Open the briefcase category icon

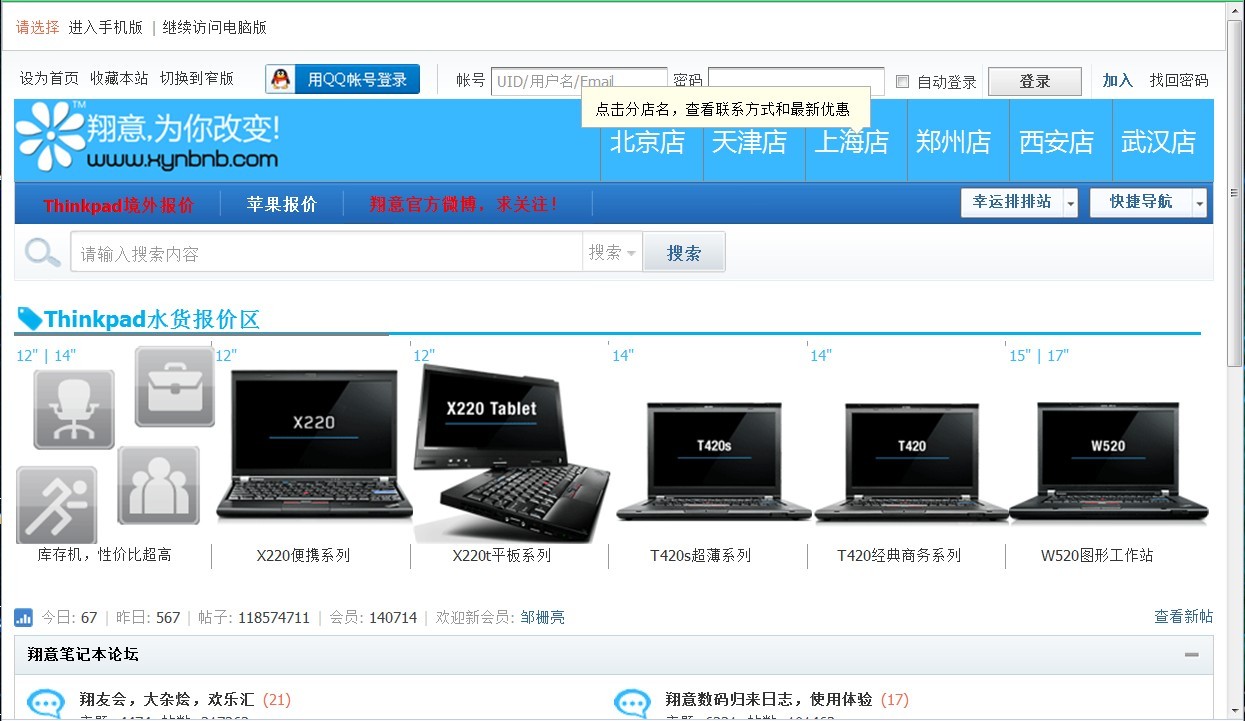174,386
